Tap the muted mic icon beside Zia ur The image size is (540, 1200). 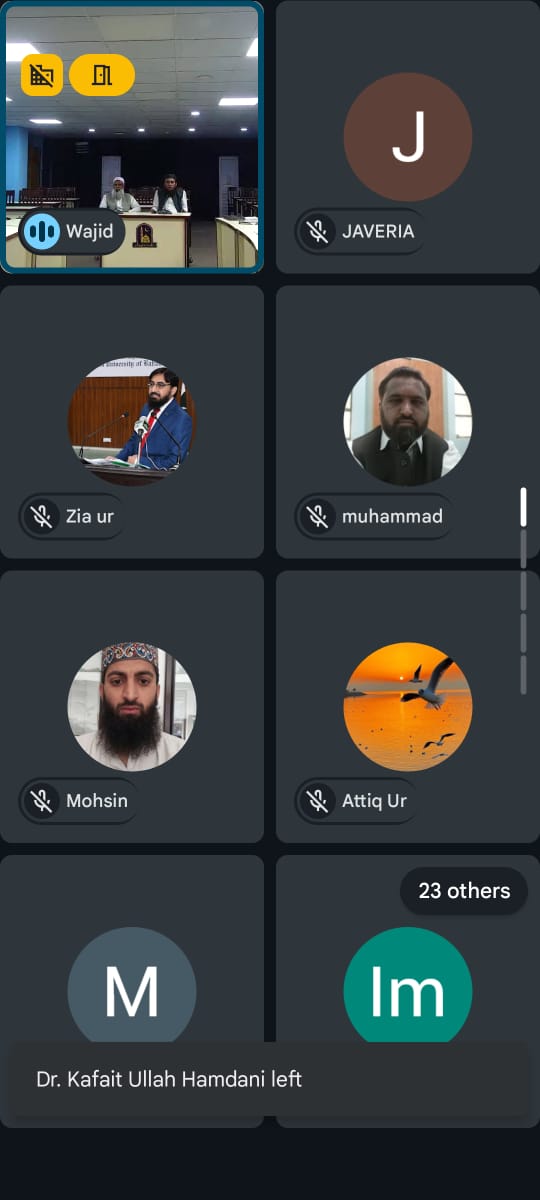click(x=42, y=517)
